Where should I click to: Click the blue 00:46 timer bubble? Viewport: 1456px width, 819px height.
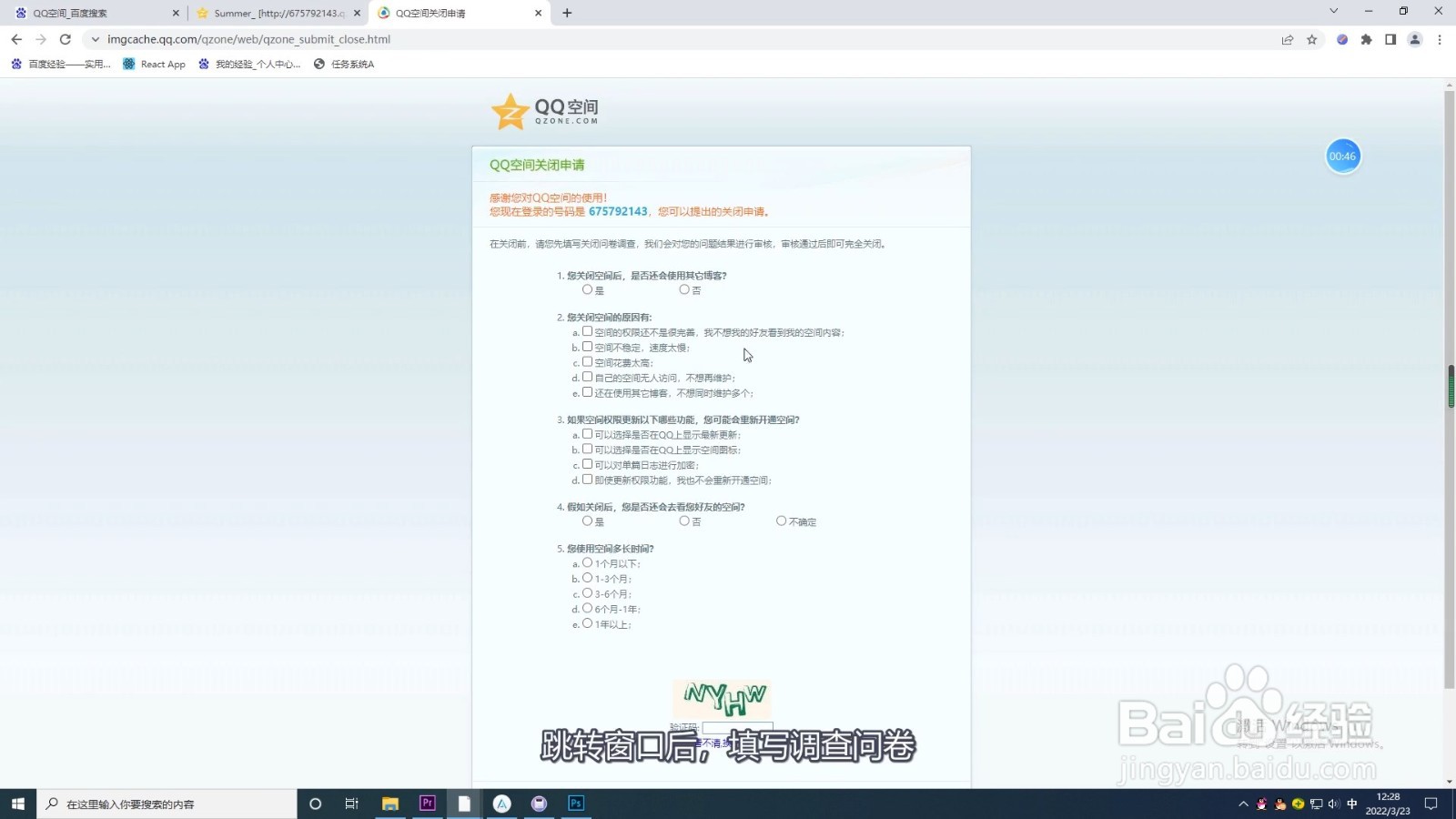point(1342,157)
